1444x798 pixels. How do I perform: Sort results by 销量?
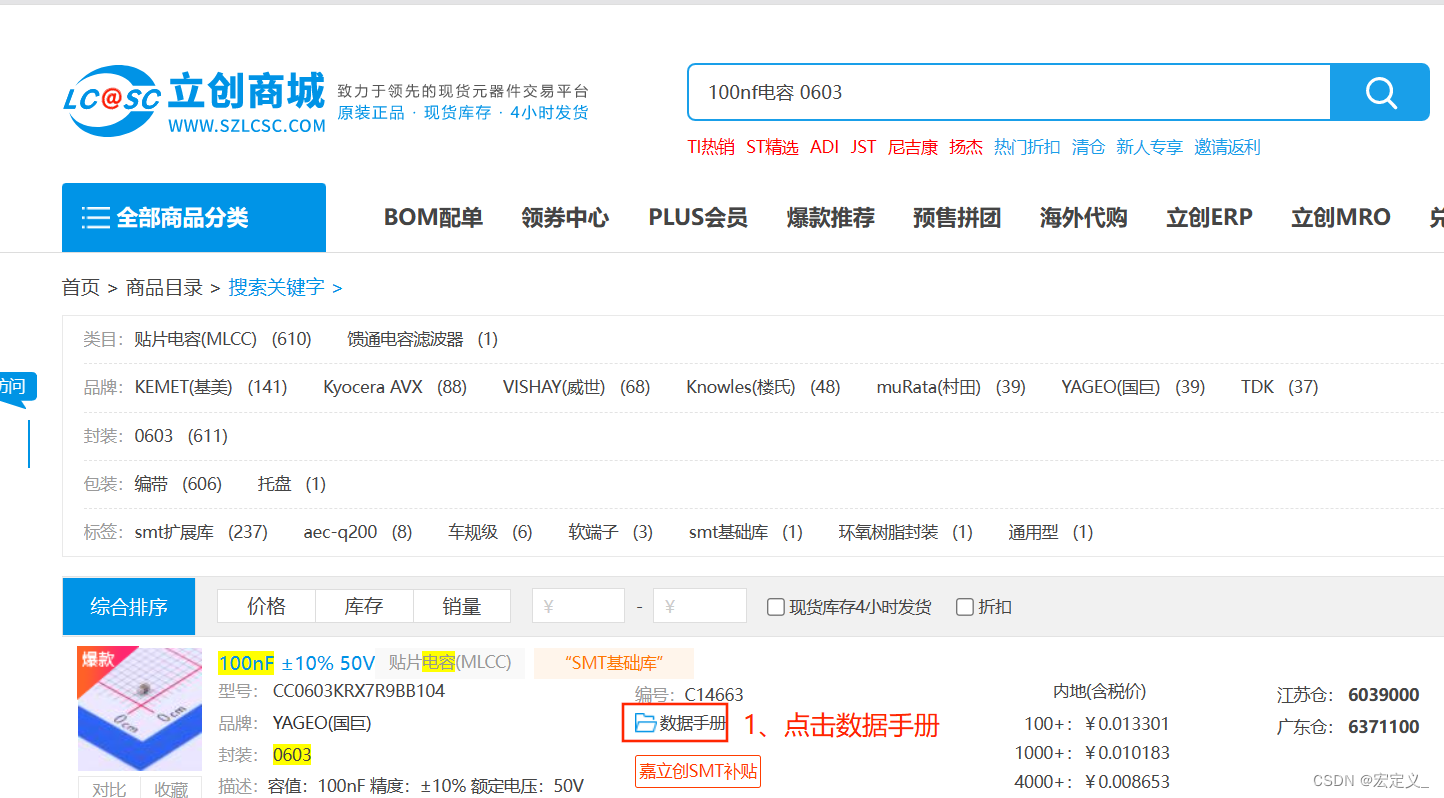[x=462, y=606]
